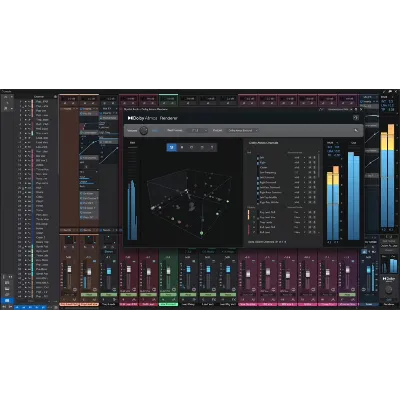Click the monitor icon below the green channel fader
Viewport: 400px width, 400px height.
point(174,290)
